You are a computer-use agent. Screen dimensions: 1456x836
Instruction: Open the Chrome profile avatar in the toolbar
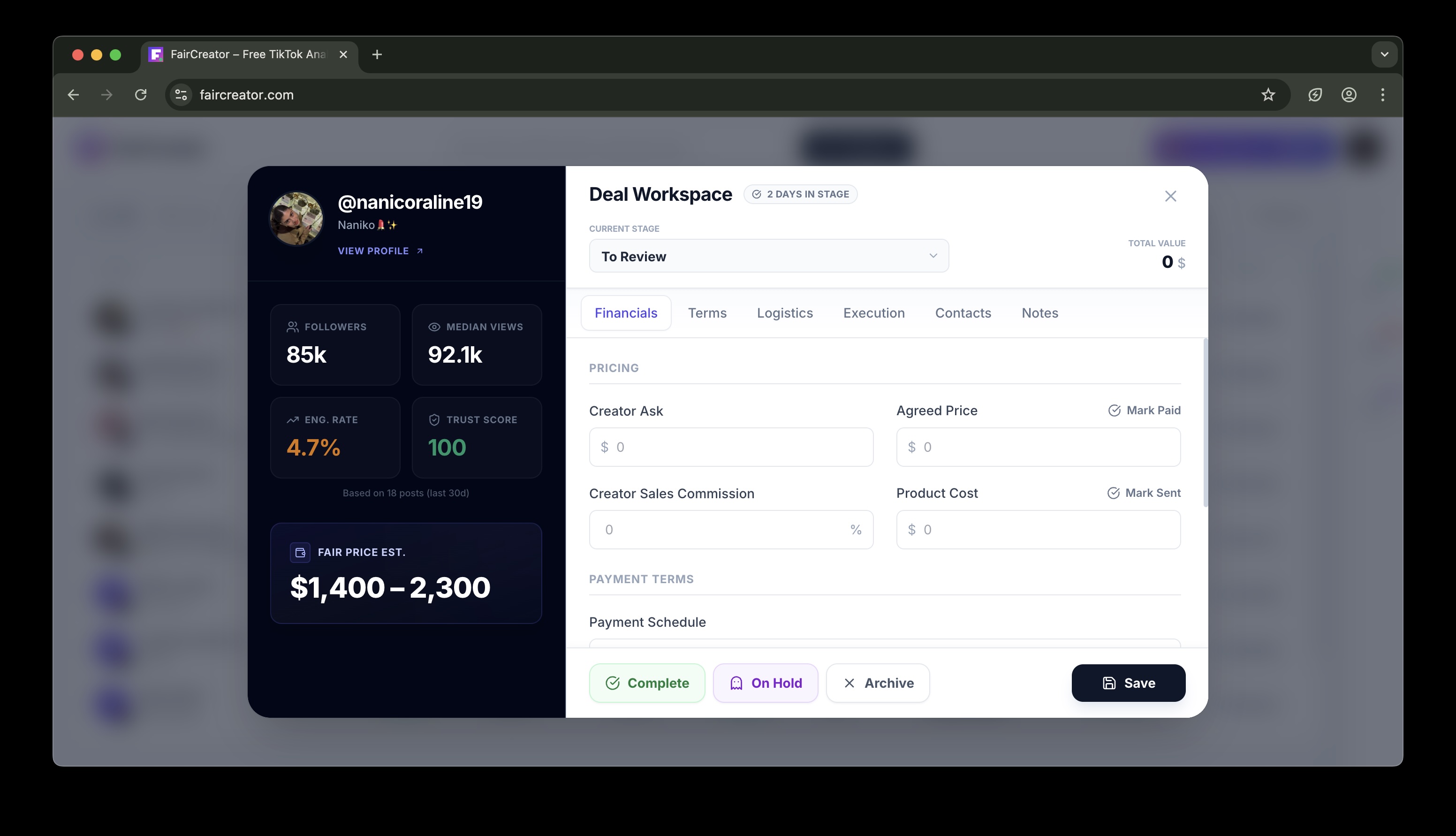[x=1349, y=95]
